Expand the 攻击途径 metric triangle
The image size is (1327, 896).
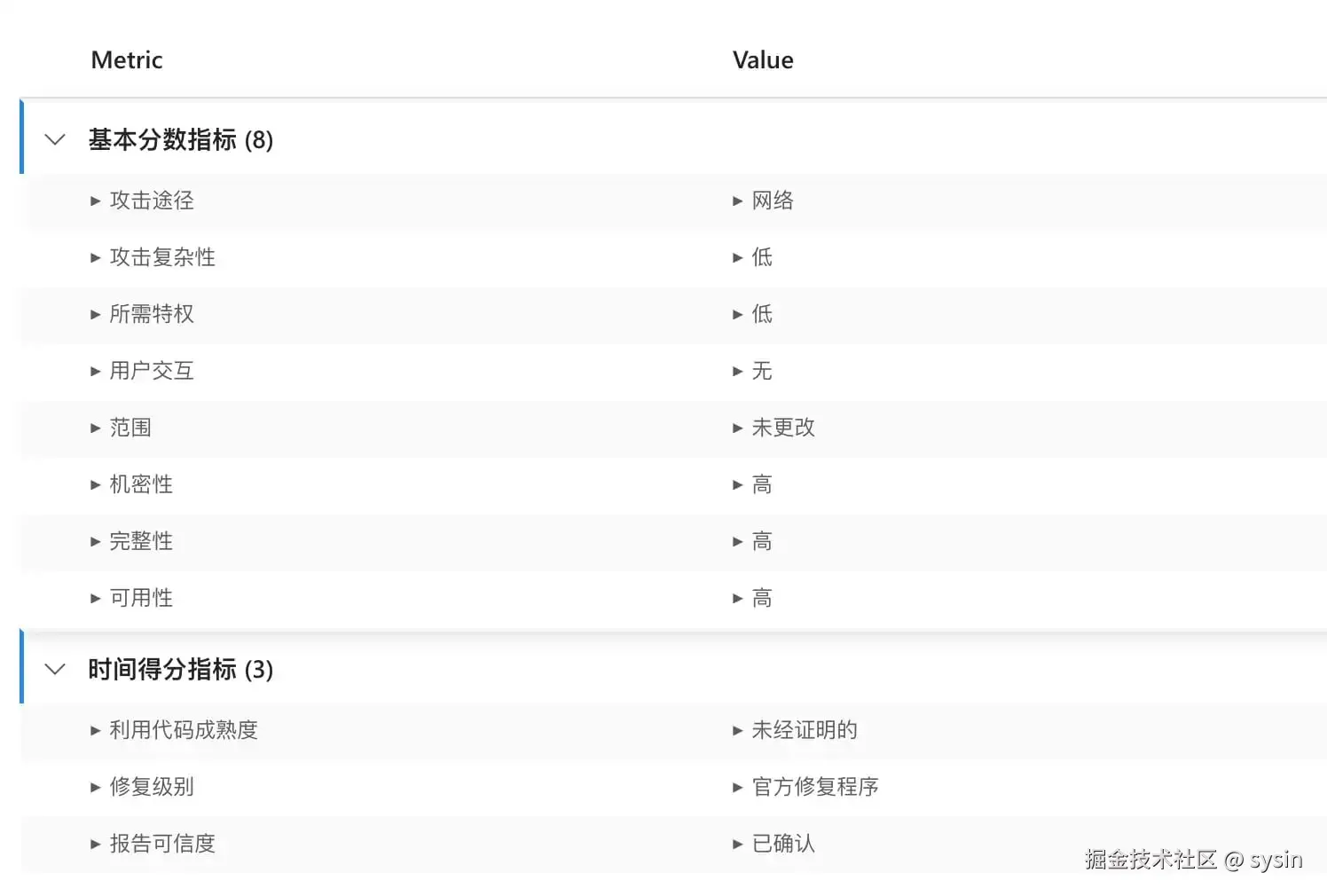point(96,201)
